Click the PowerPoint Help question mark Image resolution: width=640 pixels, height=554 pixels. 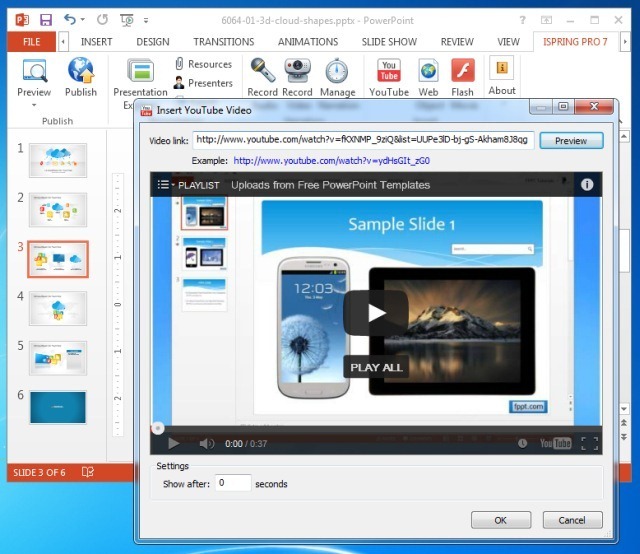(522, 20)
